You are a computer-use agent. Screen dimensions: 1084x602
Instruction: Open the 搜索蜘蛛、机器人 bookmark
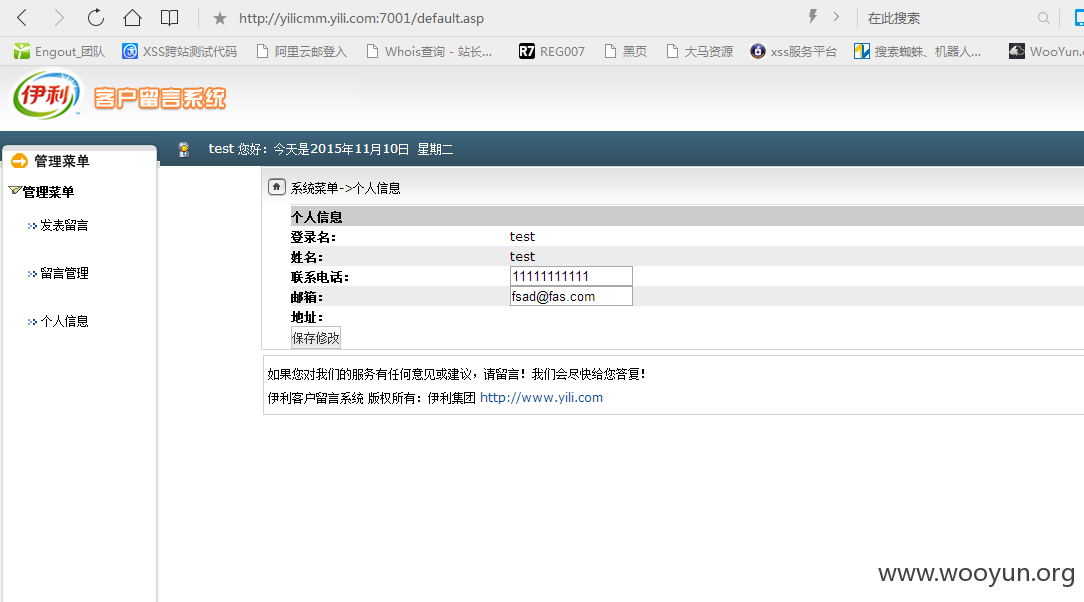coord(917,51)
